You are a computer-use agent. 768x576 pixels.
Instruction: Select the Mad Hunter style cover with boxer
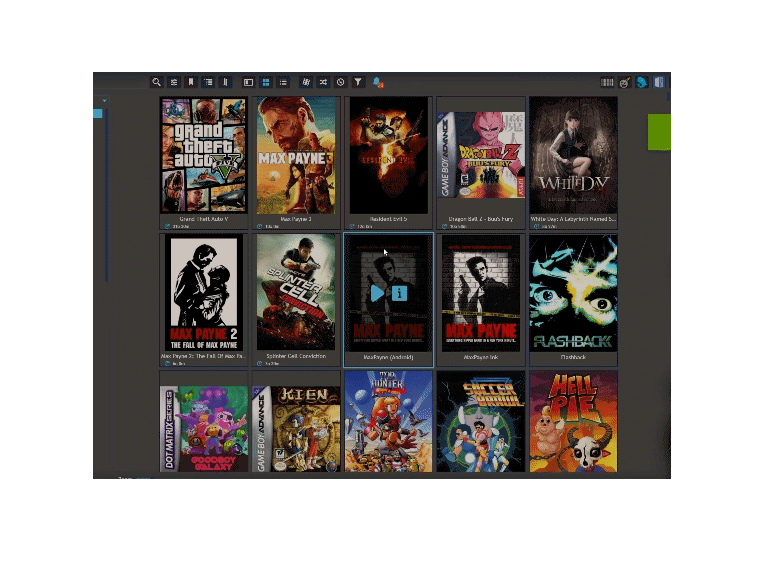tap(388, 422)
